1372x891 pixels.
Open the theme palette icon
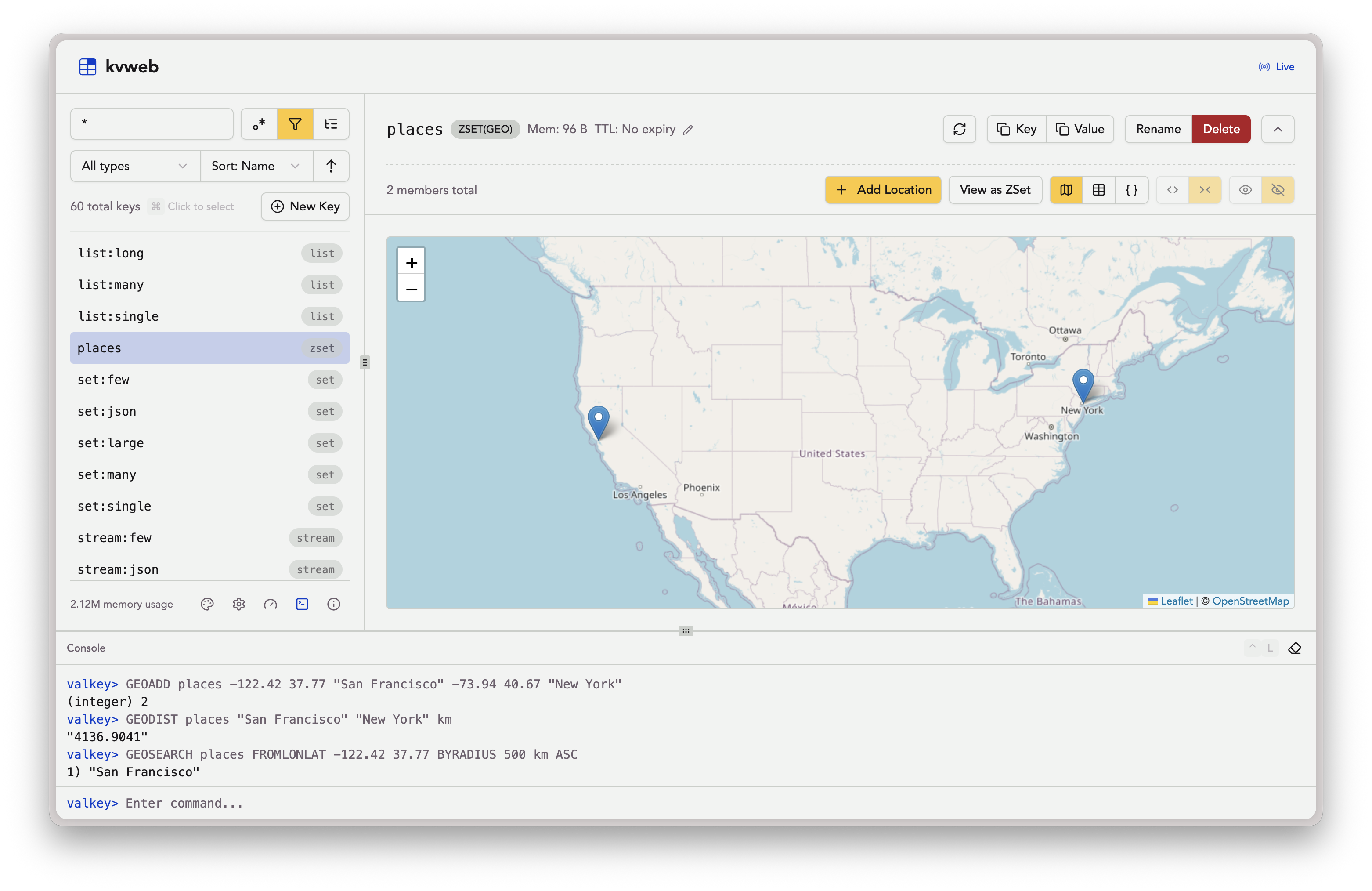tap(207, 604)
